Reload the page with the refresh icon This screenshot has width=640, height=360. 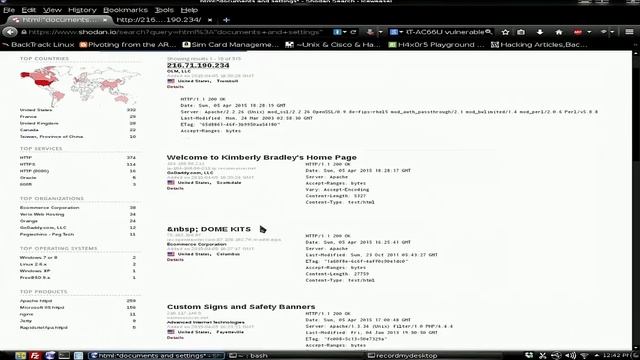[353, 32]
